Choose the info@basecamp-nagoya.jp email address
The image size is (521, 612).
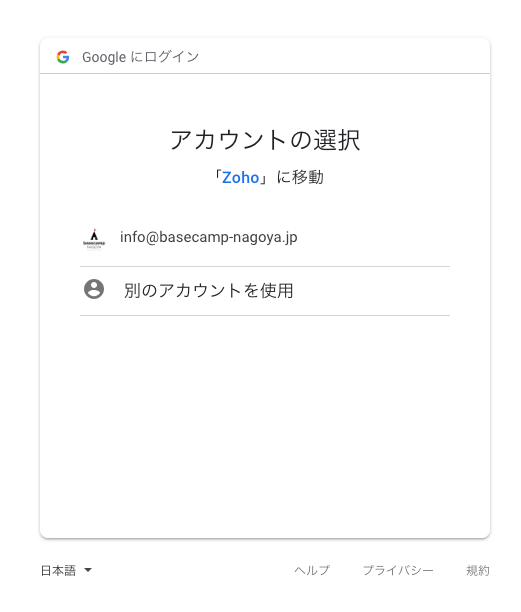point(208,237)
